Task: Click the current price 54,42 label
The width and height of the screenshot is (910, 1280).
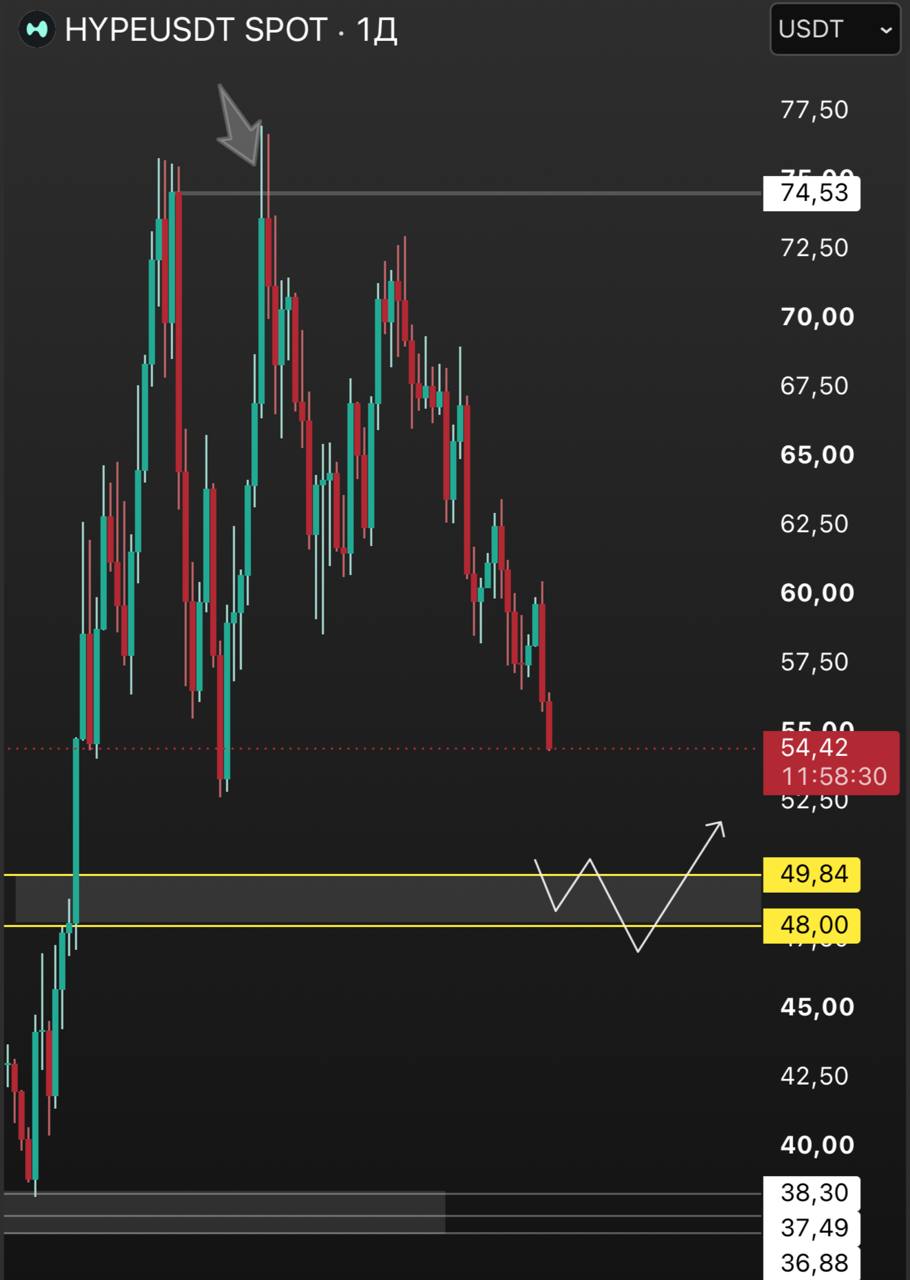Action: (815, 747)
